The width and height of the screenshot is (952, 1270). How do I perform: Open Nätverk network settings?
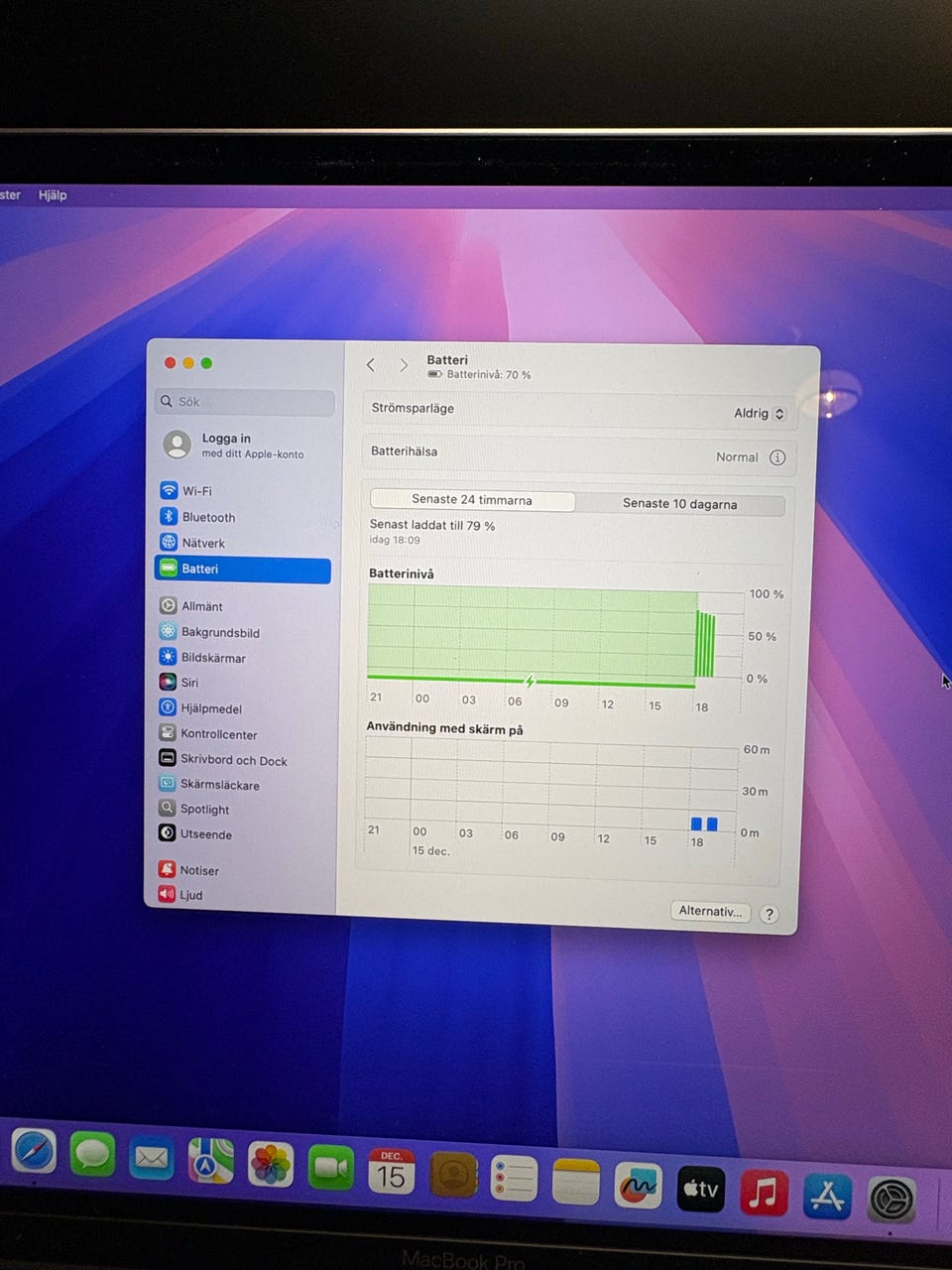pyautogui.click(x=202, y=543)
